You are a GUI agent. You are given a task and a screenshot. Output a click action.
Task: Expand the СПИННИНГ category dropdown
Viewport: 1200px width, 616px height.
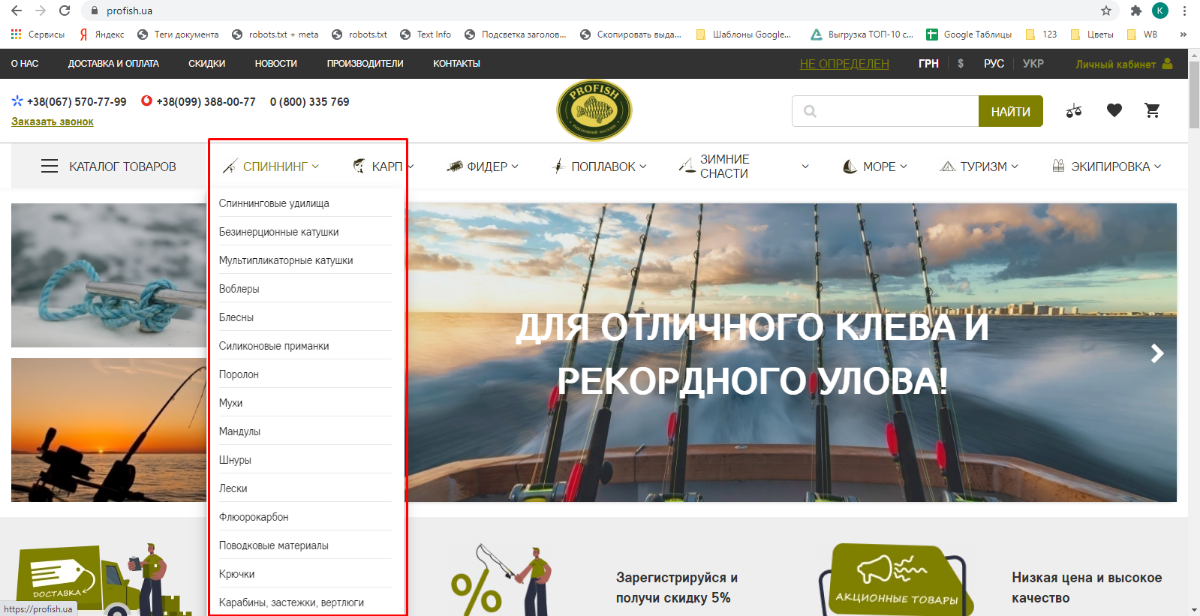[270, 166]
